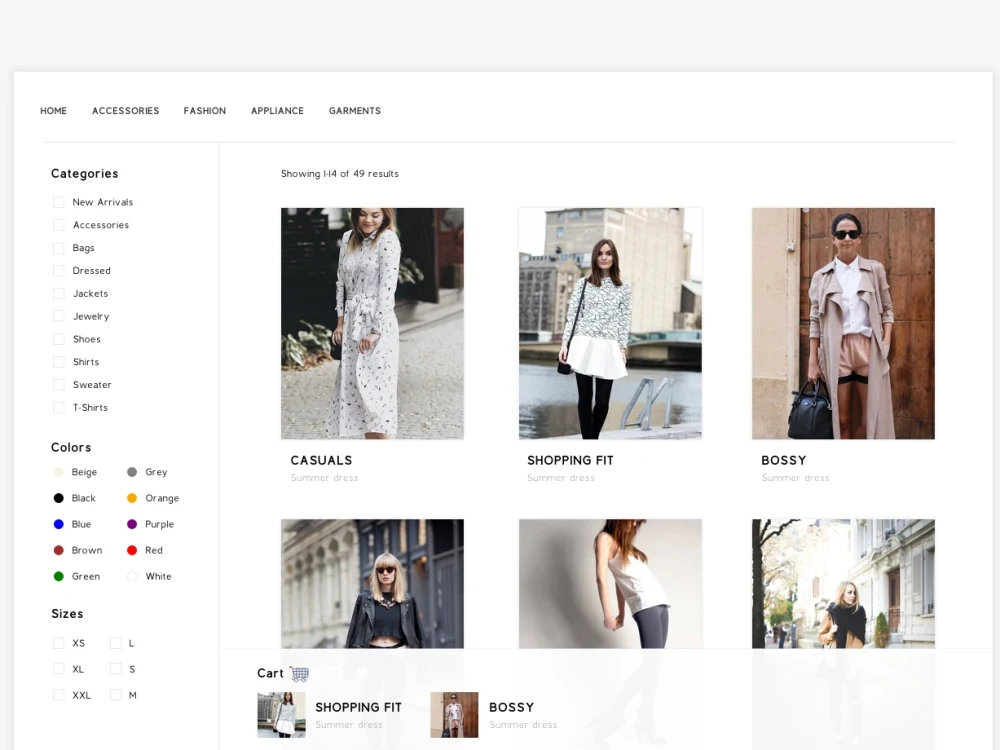Image resolution: width=1000 pixels, height=750 pixels.
Task: Click BOSSY title in the cart
Action: coord(511,707)
